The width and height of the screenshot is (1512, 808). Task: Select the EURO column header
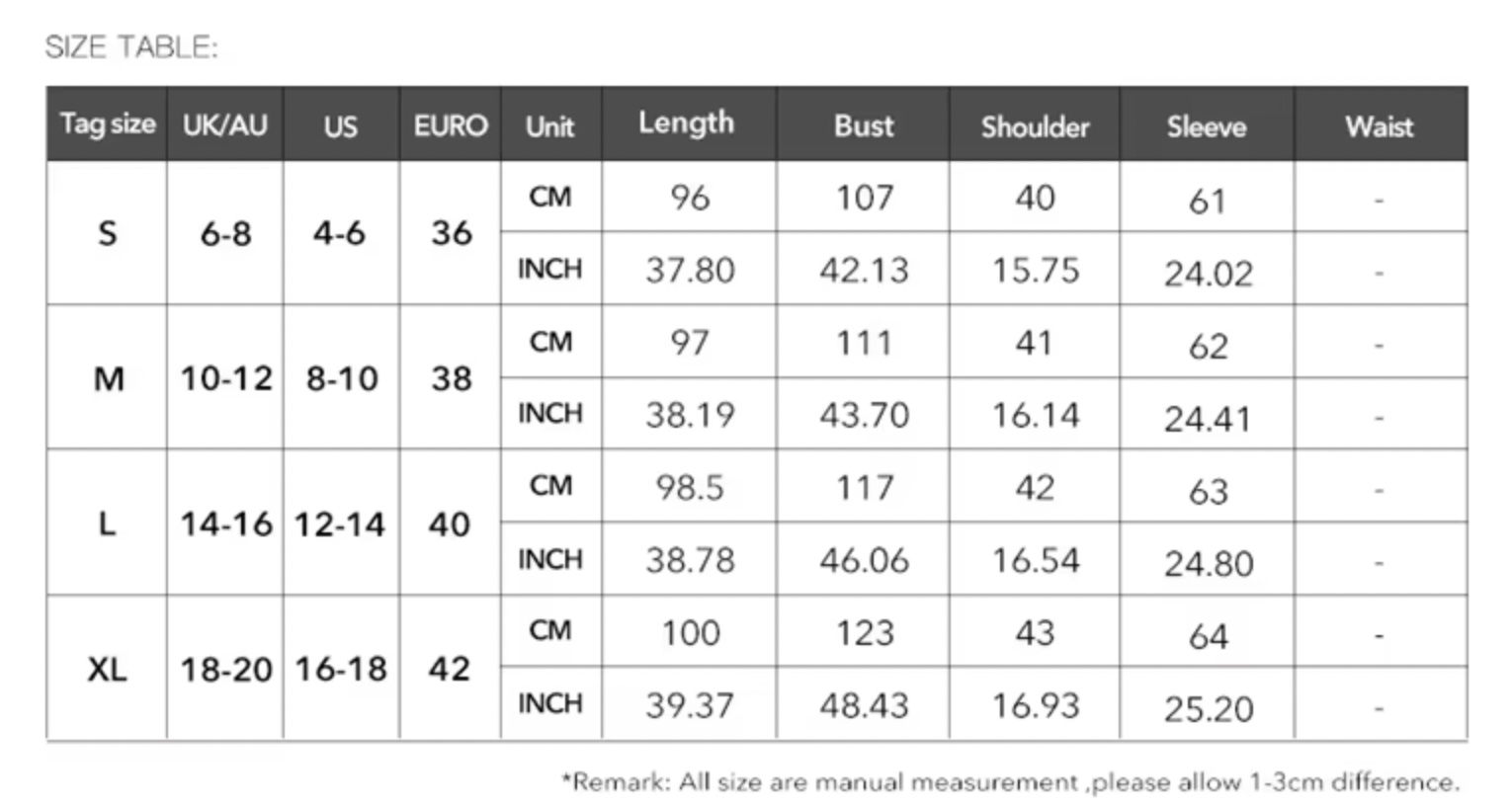(451, 125)
